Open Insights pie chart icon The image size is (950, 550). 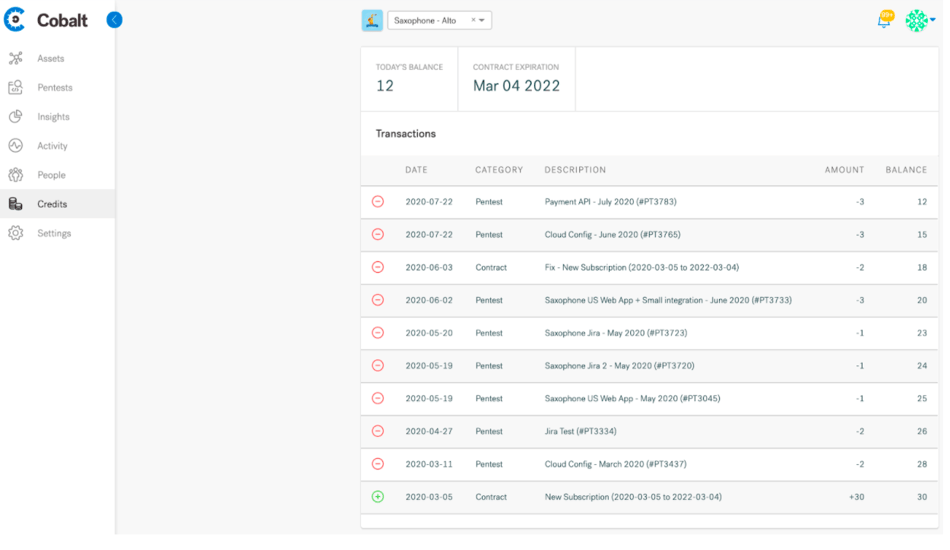point(16,116)
